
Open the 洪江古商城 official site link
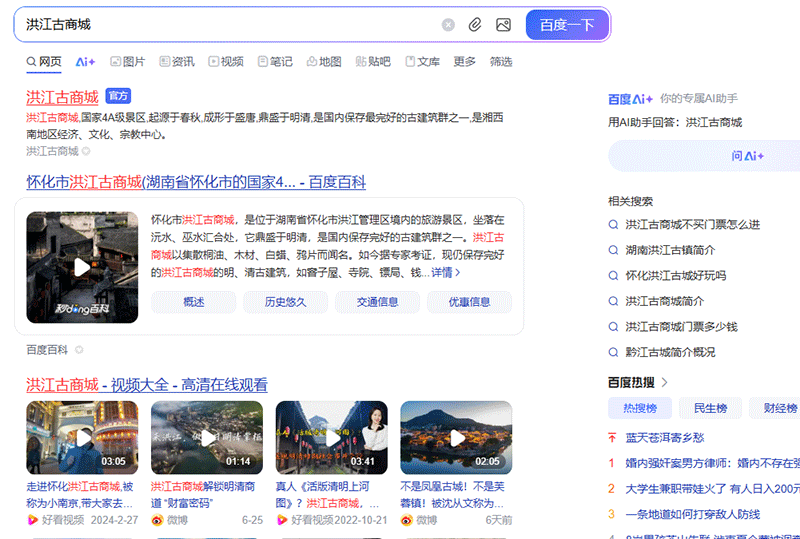(x=62, y=97)
